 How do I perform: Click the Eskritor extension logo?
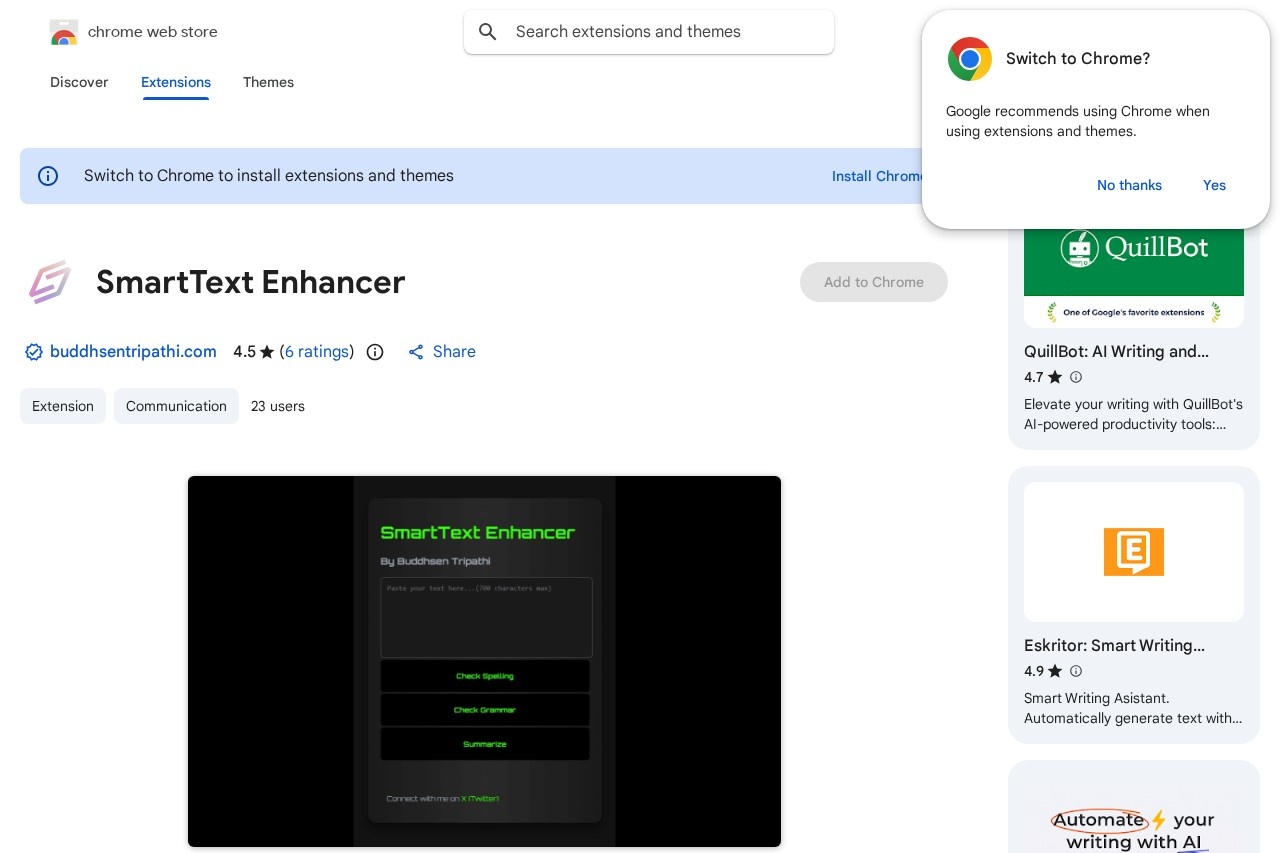point(1133,551)
